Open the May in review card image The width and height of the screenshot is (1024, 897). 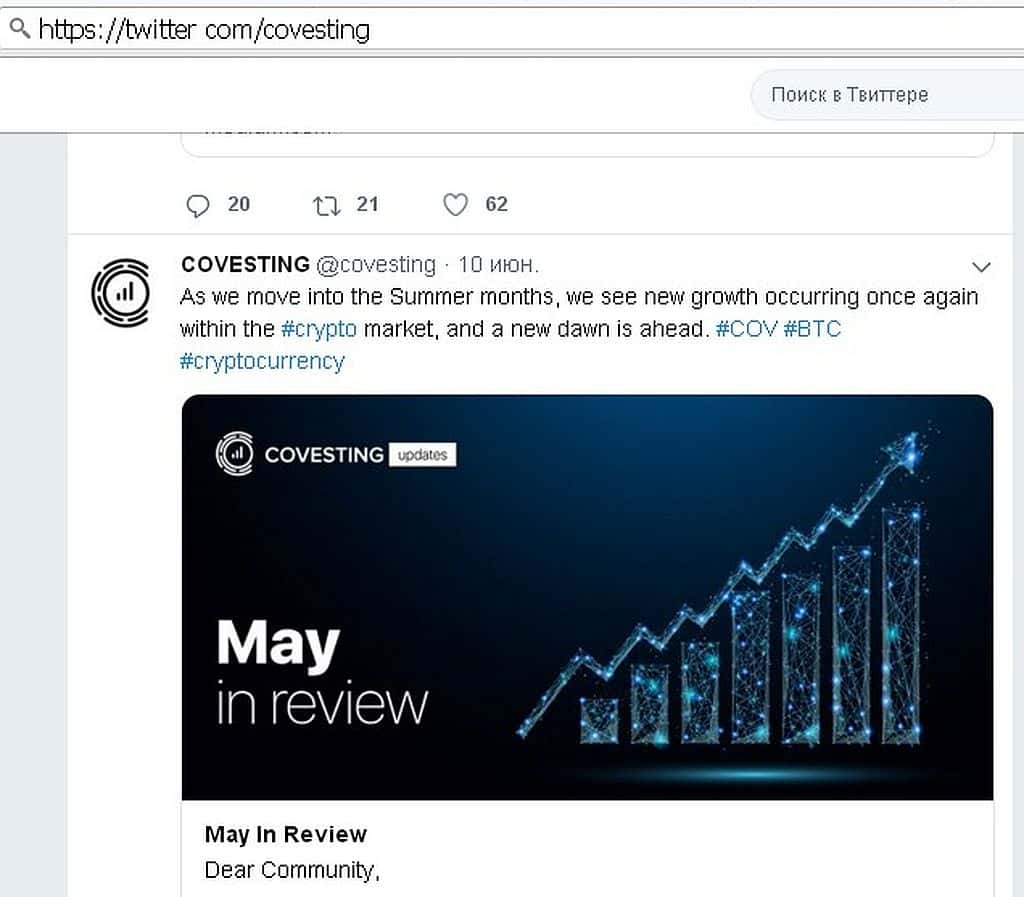587,597
